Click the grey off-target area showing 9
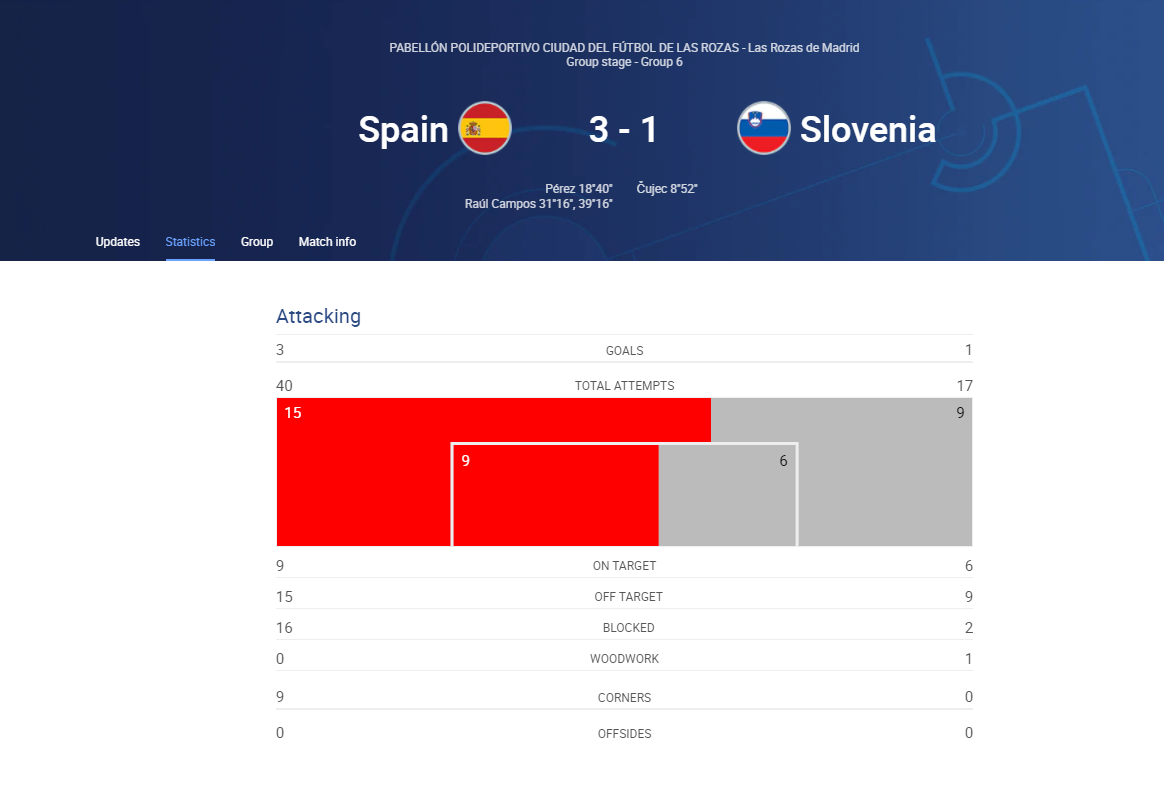Viewport: 1164px width, 794px height. point(883,472)
